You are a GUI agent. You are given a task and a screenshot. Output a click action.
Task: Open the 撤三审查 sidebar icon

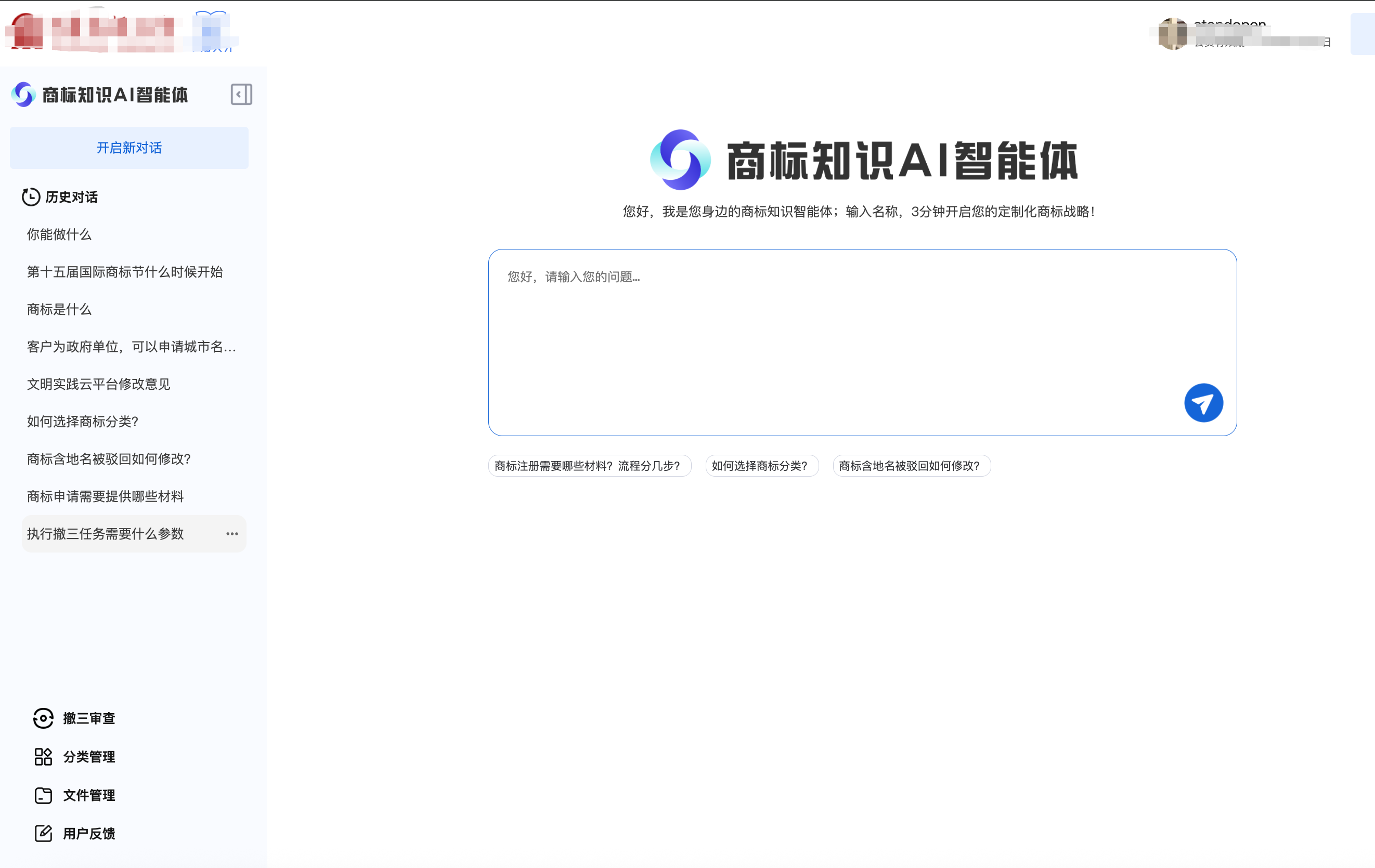43,718
